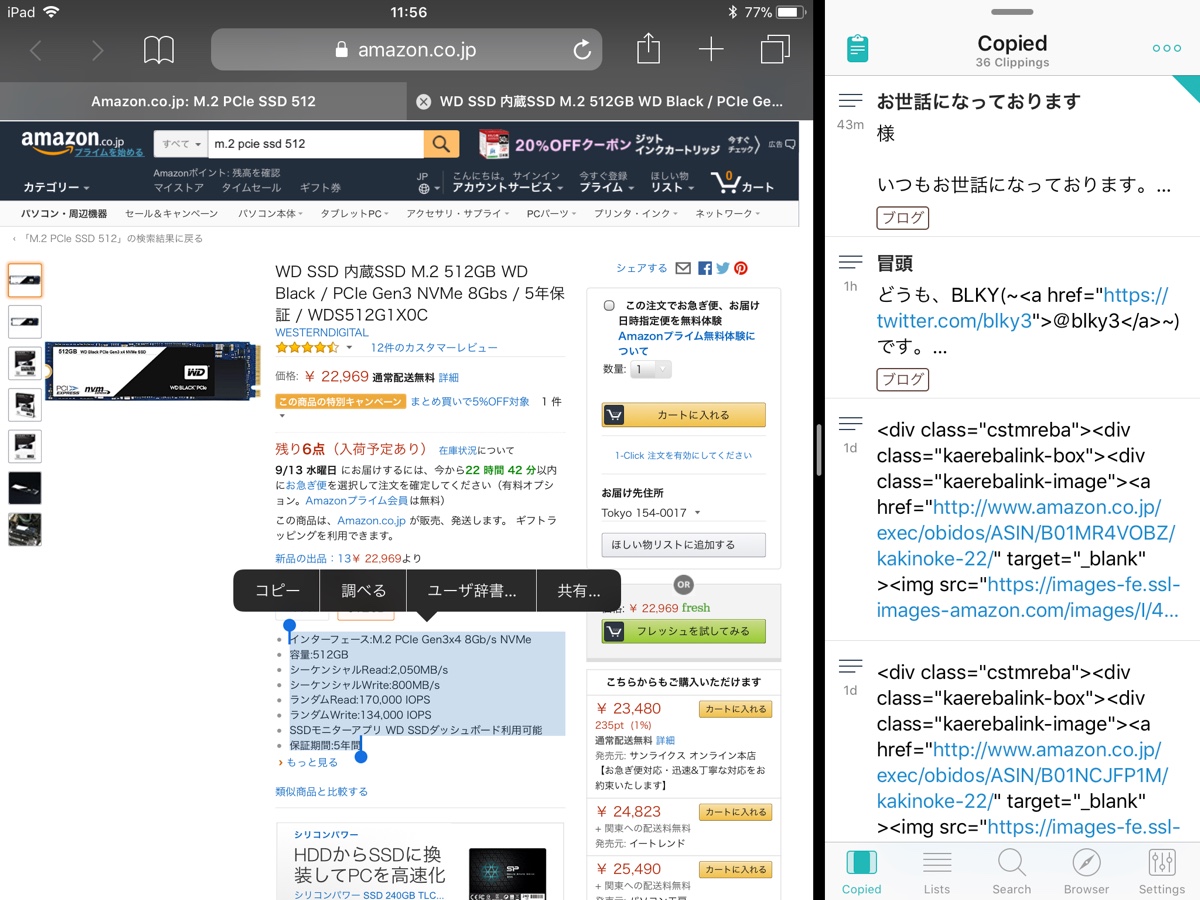Open セール&キャンペーン menu item
The width and height of the screenshot is (1200, 900).
pos(171,214)
